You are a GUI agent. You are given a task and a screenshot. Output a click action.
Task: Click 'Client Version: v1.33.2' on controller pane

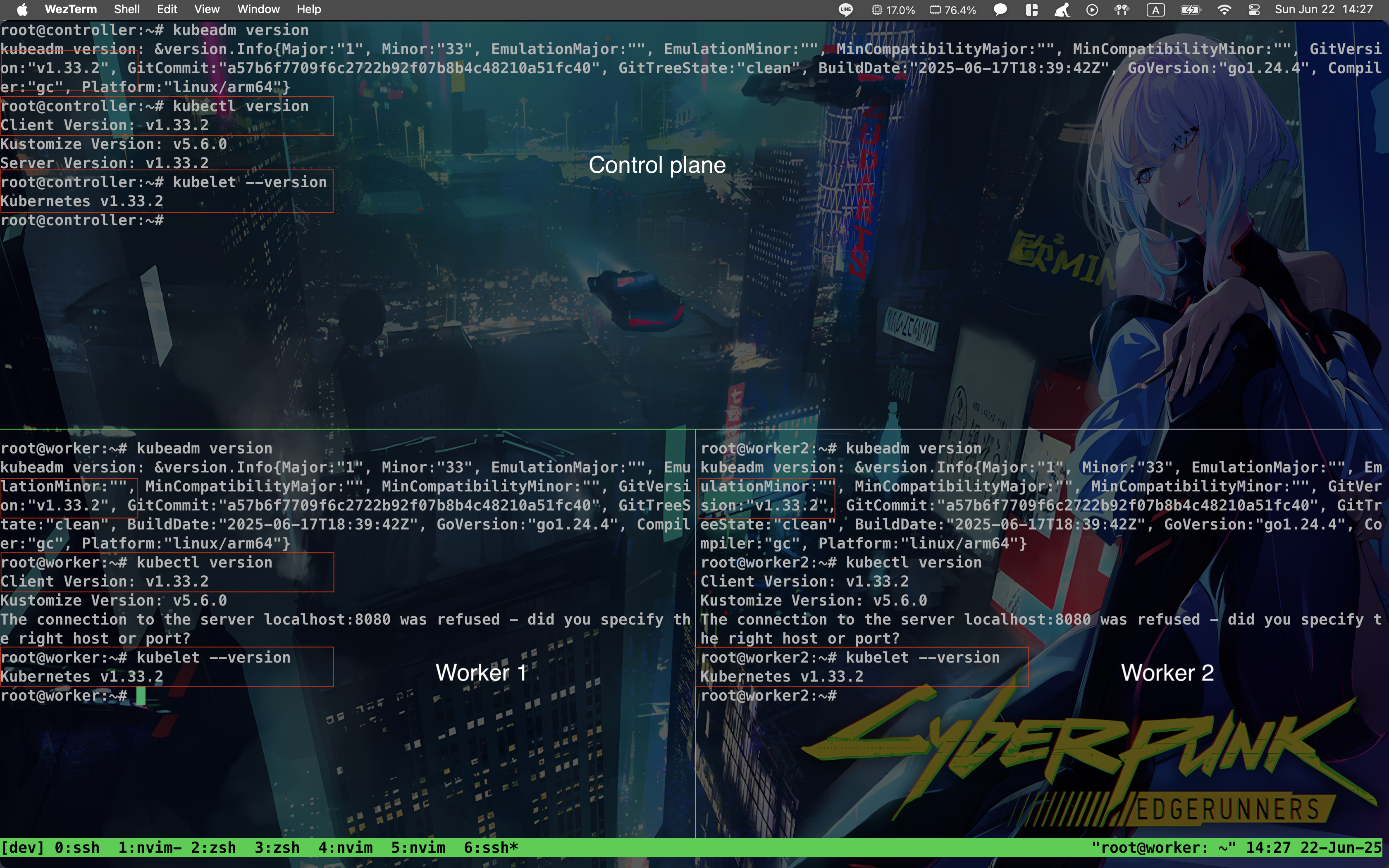[x=105, y=125]
